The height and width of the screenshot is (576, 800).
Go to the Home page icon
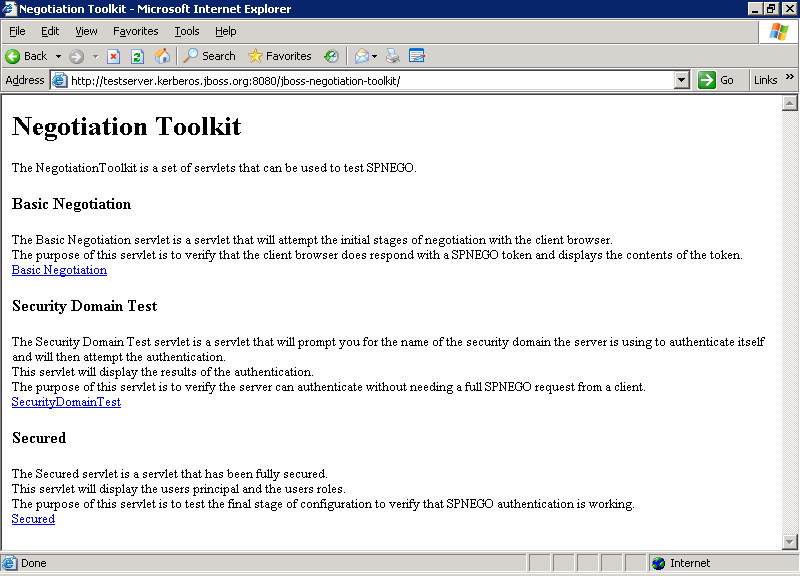(x=162, y=56)
